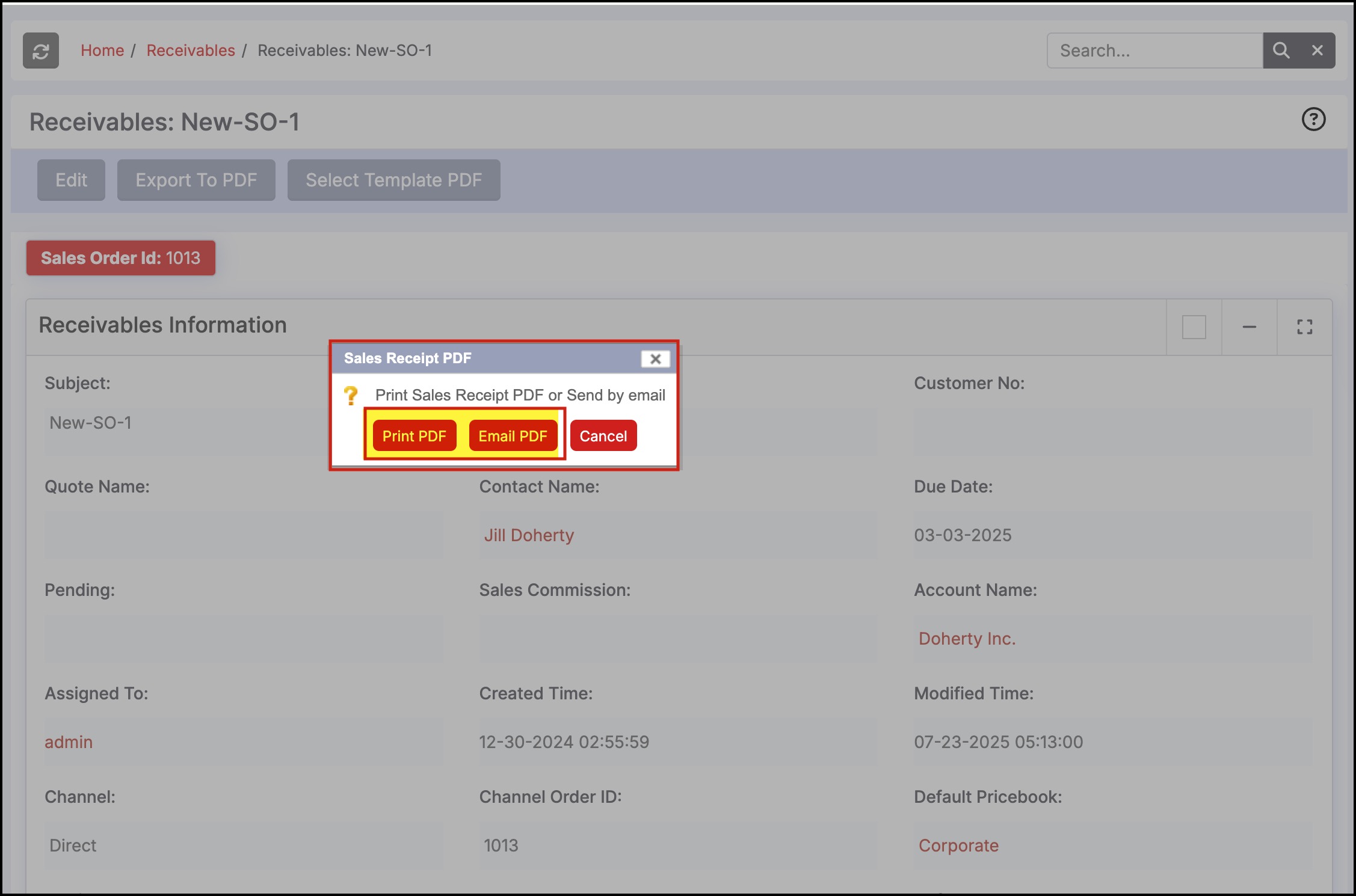Click the Sales Receipt PDF dialog title
The width and height of the screenshot is (1356, 896).
tap(407, 358)
